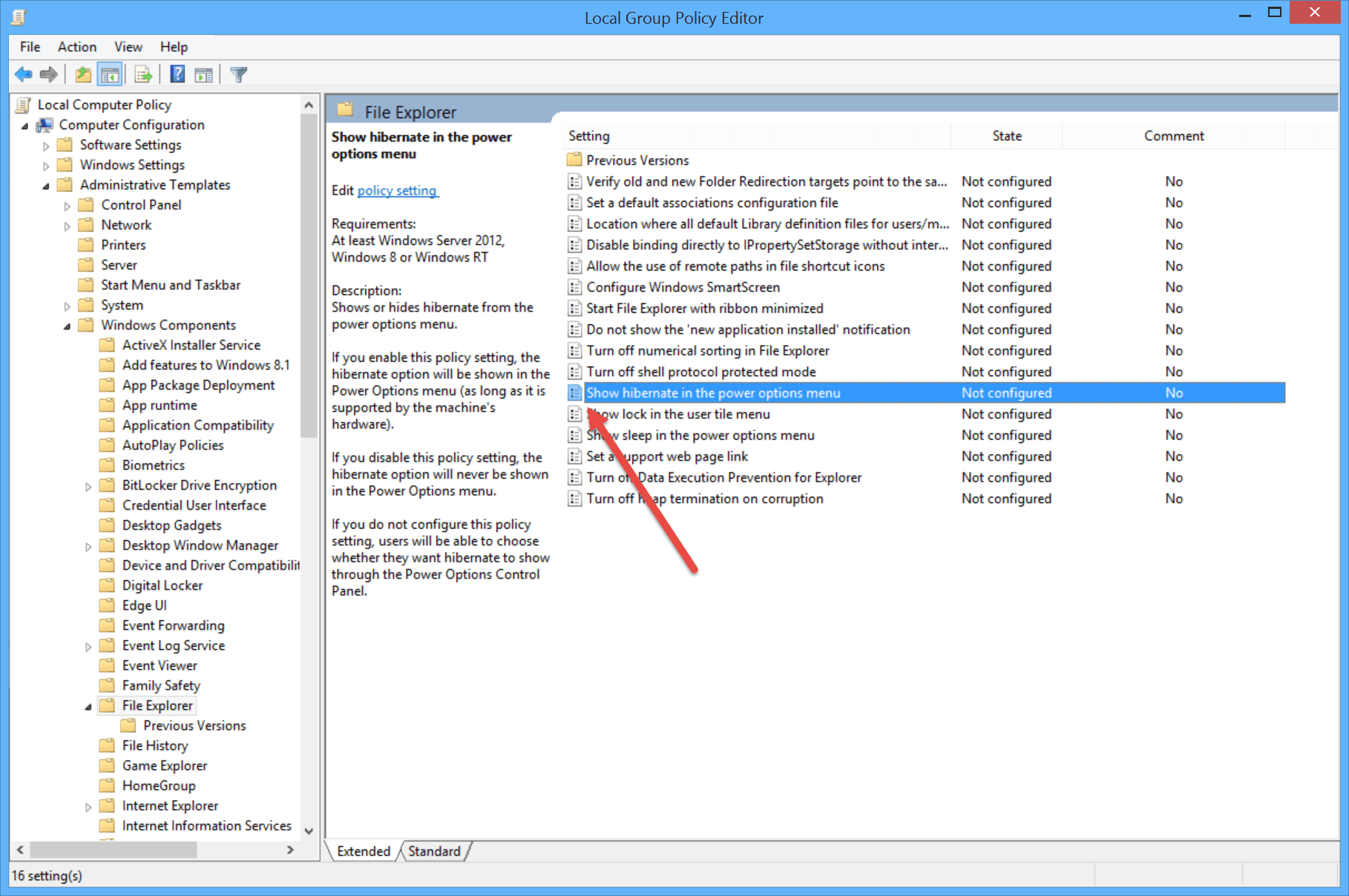Sort settings by the State column header
This screenshot has height=896, width=1349.
point(1006,136)
